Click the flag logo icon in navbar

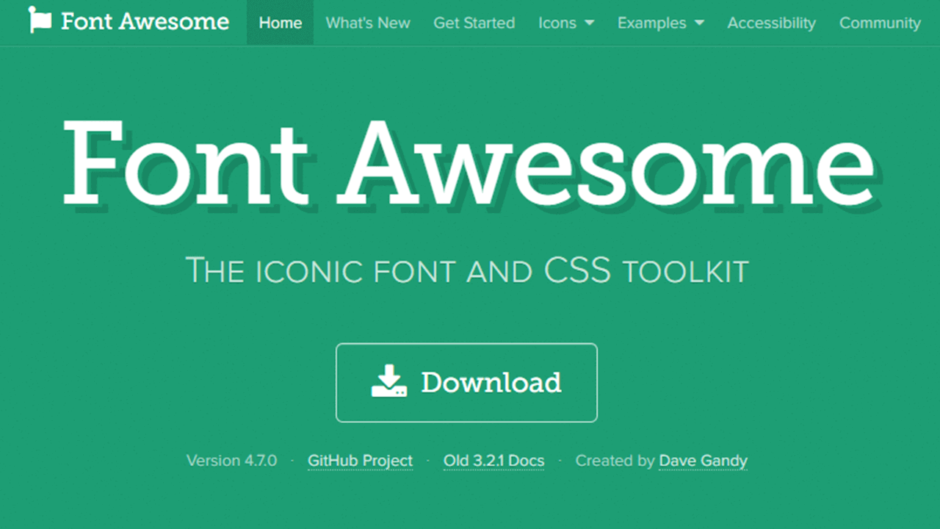coord(40,20)
